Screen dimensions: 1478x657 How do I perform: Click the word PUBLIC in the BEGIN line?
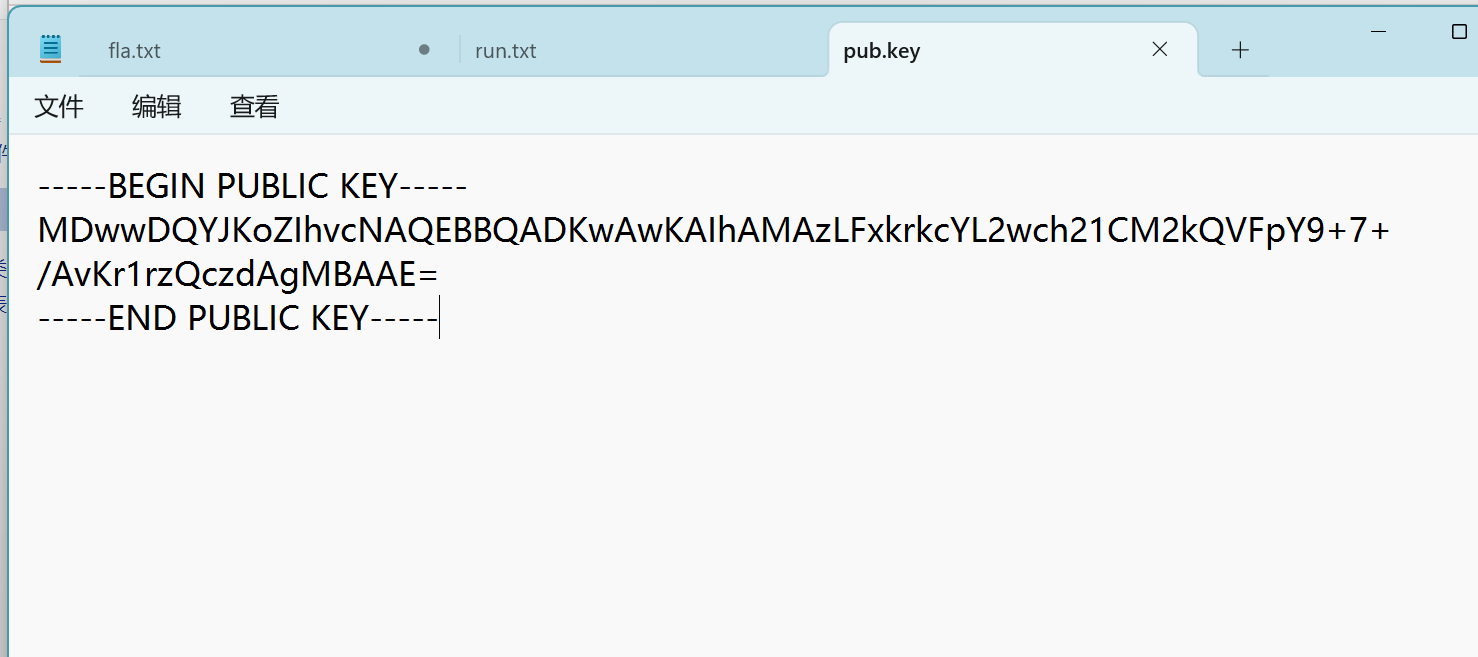tap(273, 186)
